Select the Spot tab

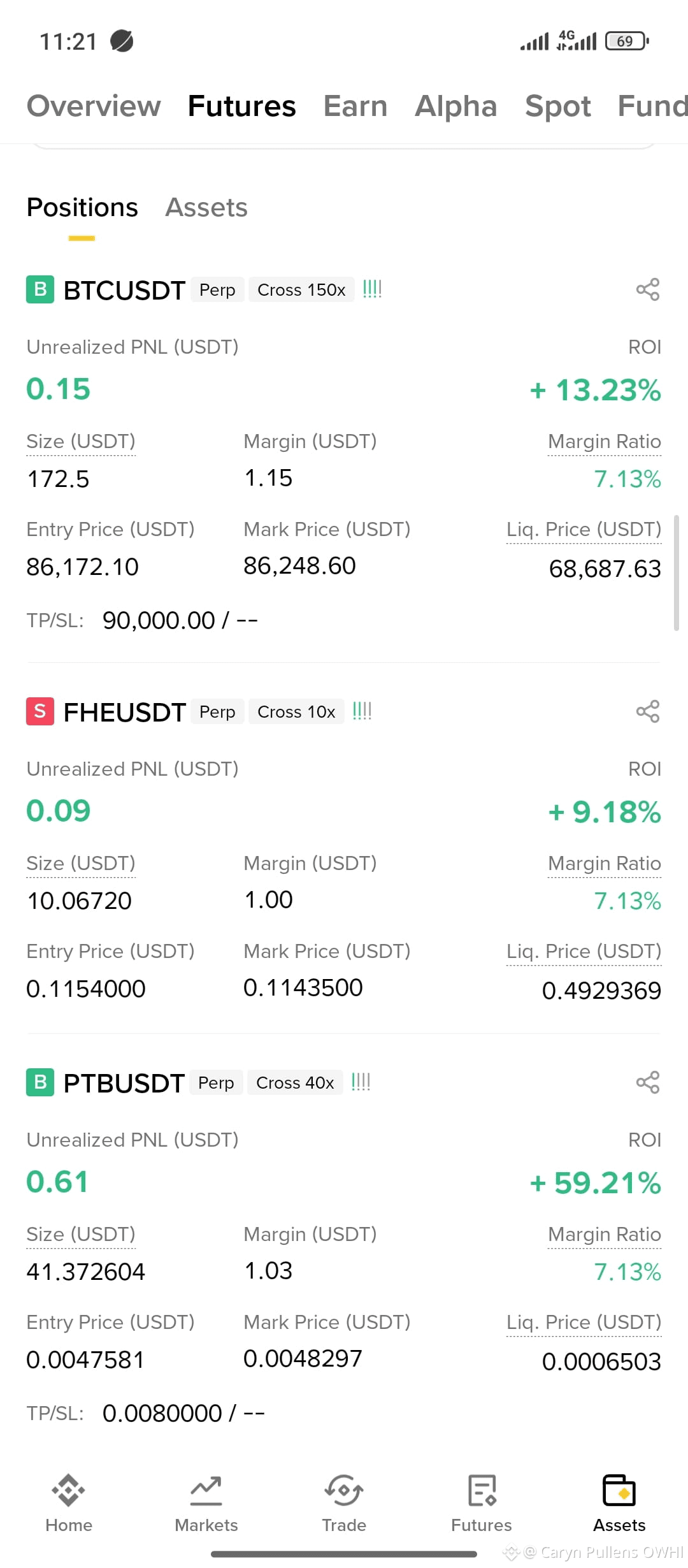coord(558,106)
